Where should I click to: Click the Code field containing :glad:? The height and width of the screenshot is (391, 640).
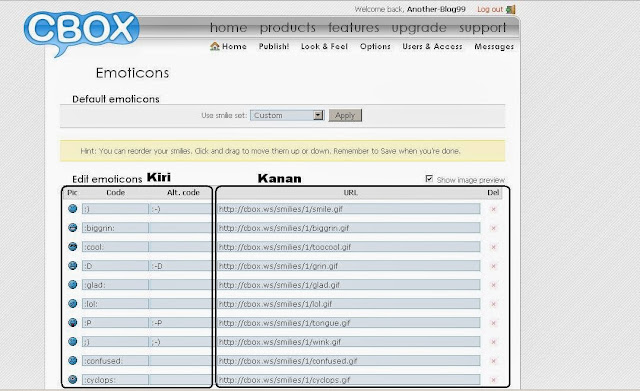pyautogui.click(x=115, y=285)
